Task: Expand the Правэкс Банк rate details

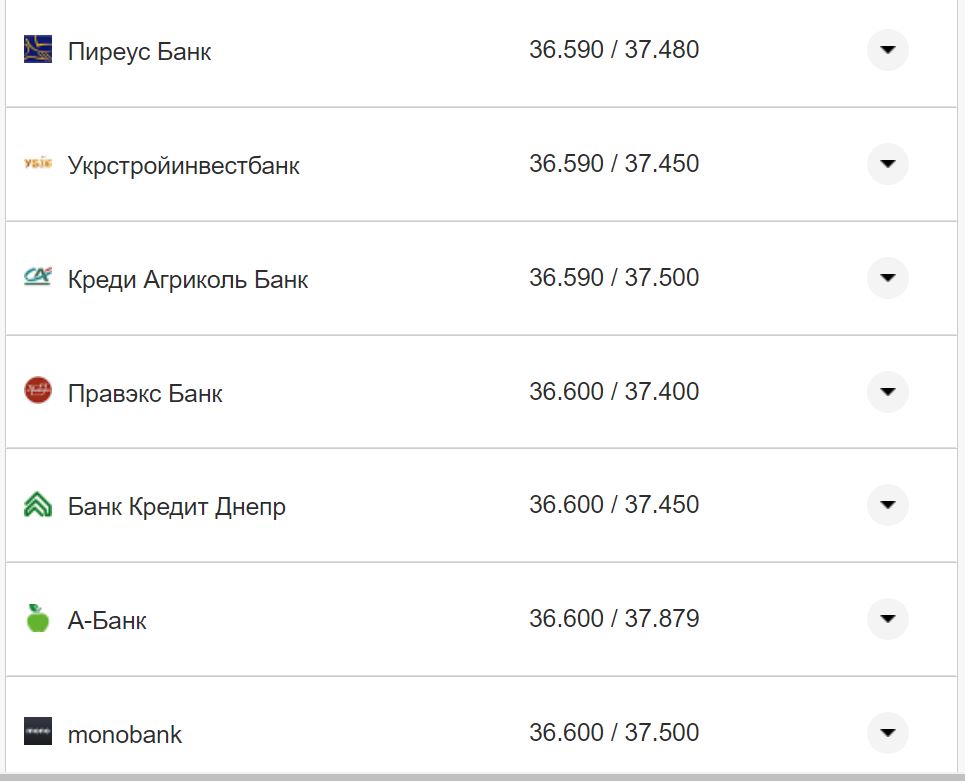Action: [x=887, y=391]
